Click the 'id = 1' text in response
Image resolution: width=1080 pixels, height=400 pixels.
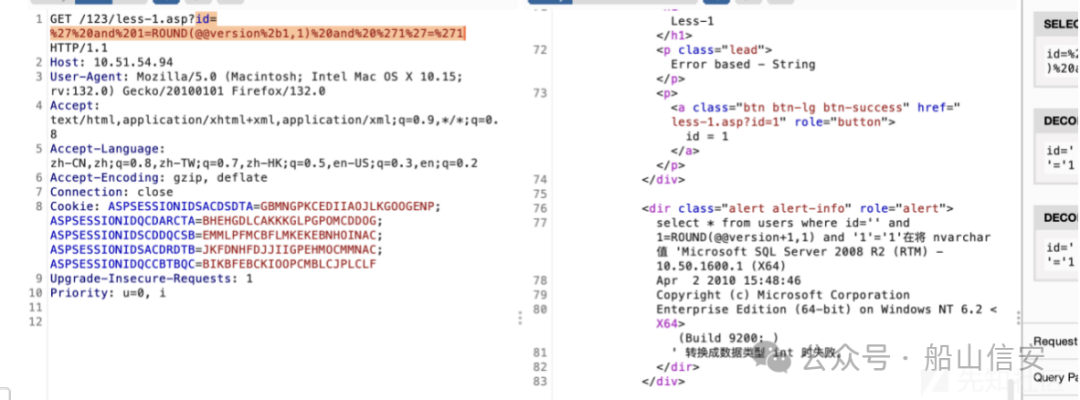point(707,136)
